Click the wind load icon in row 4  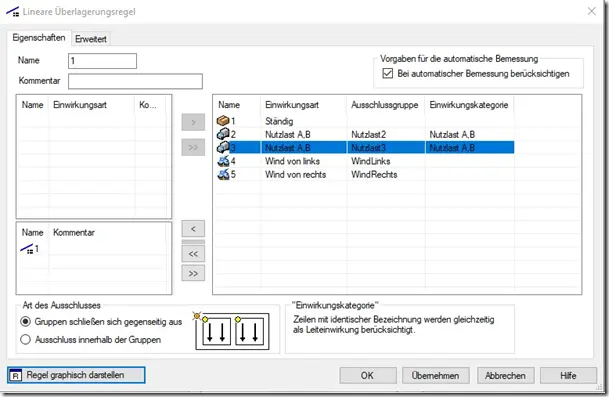tap(223, 161)
